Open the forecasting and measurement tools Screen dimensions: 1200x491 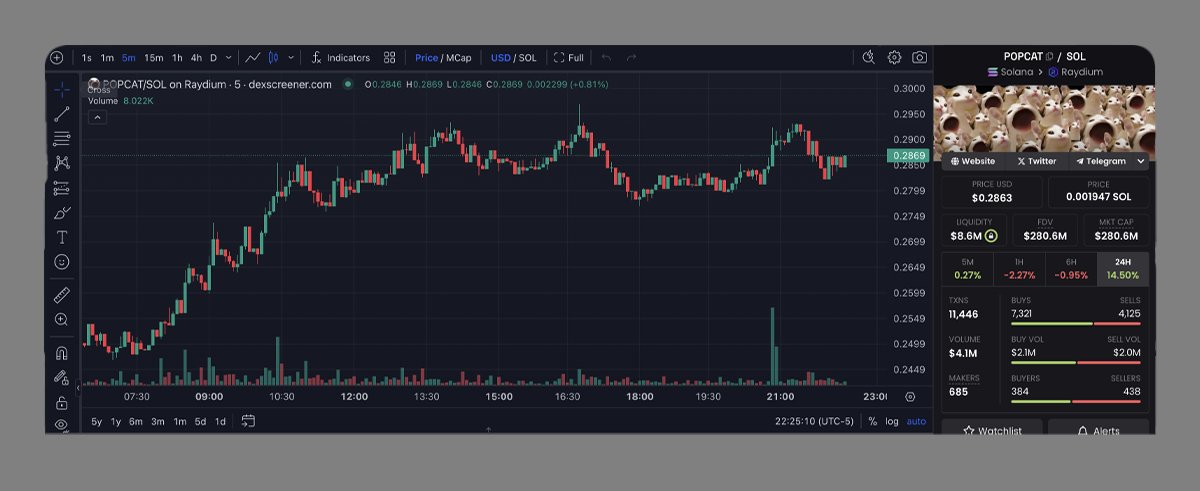[62, 188]
